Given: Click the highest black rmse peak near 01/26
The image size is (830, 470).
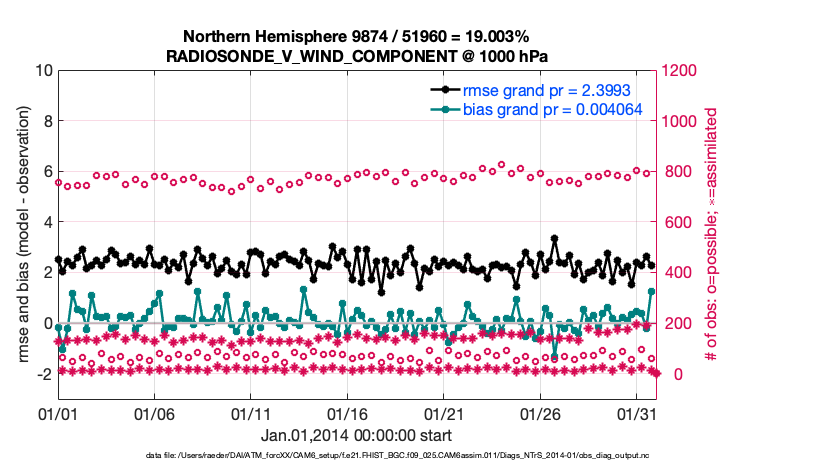Looking at the screenshot, I should click(x=555, y=239).
